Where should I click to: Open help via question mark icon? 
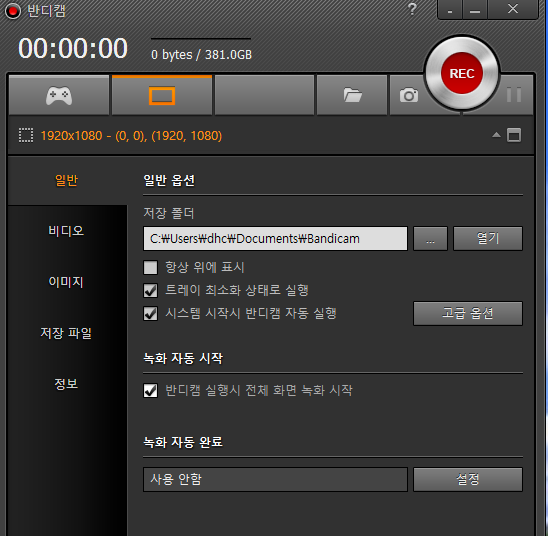point(412,9)
